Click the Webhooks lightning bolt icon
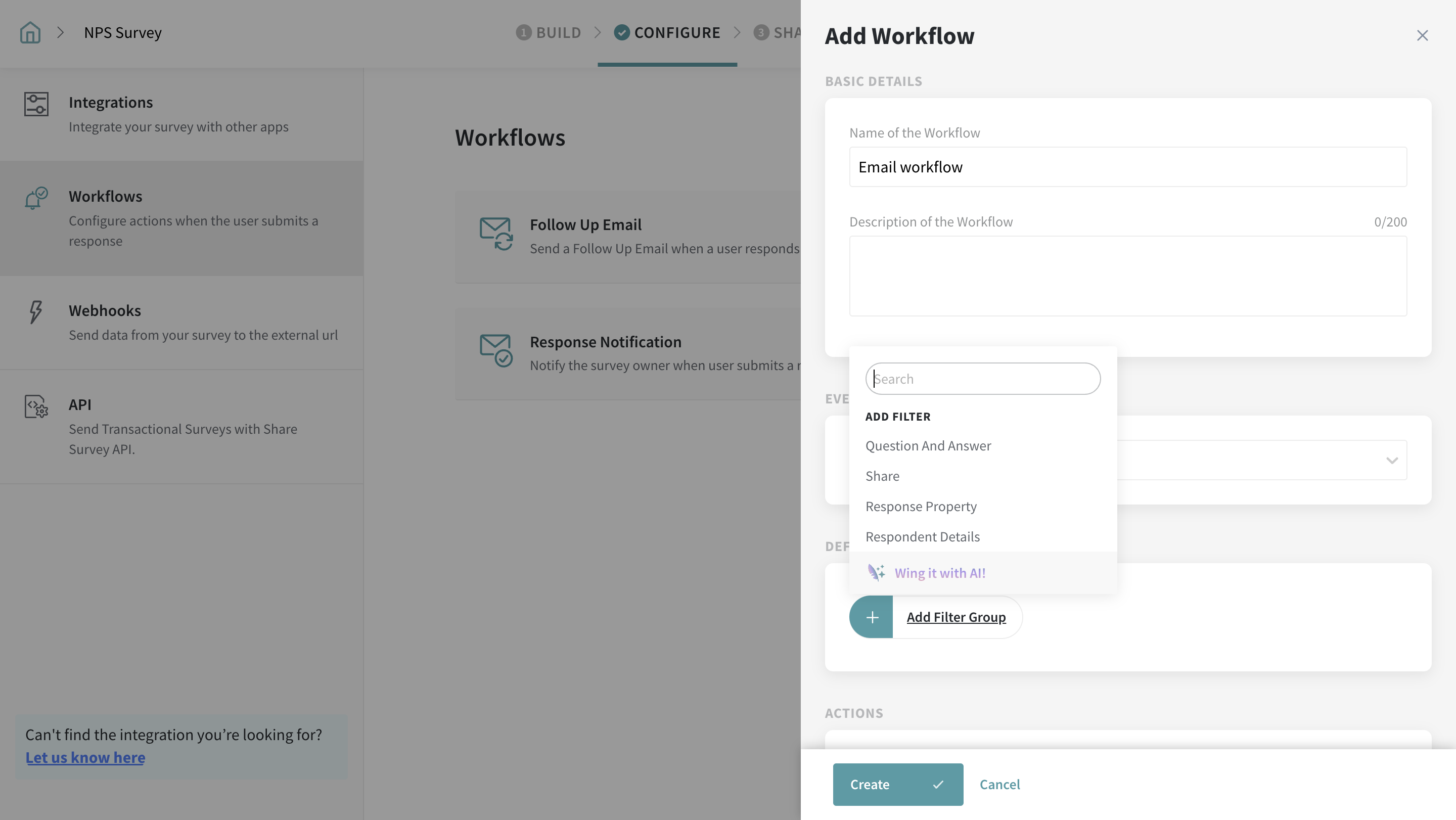 click(x=35, y=311)
